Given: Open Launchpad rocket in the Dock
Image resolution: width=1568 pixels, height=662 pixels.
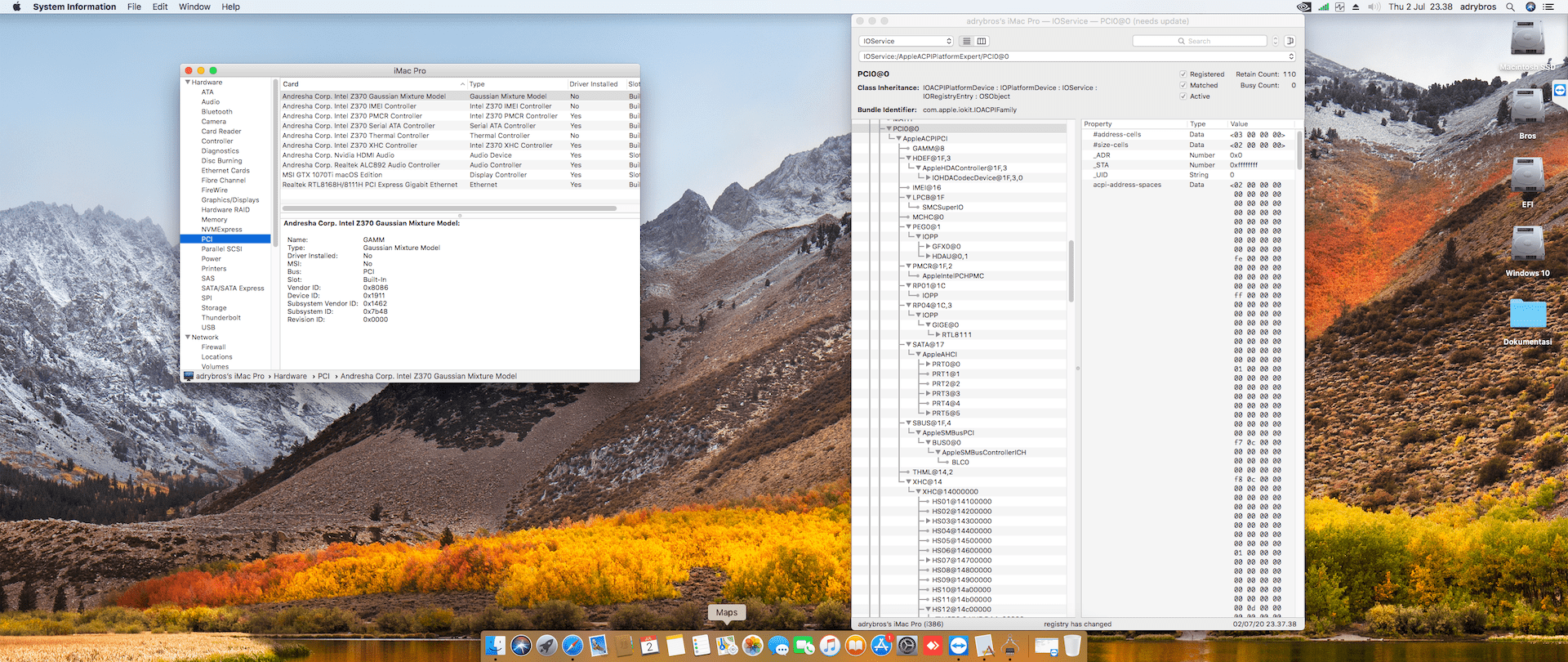Looking at the screenshot, I should 547,646.
